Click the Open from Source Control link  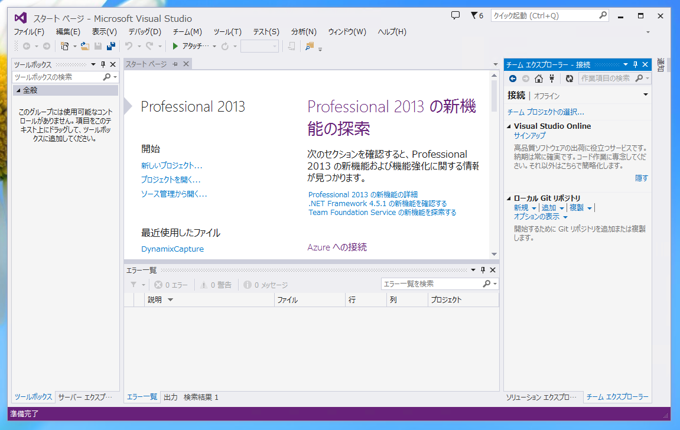[174, 194]
